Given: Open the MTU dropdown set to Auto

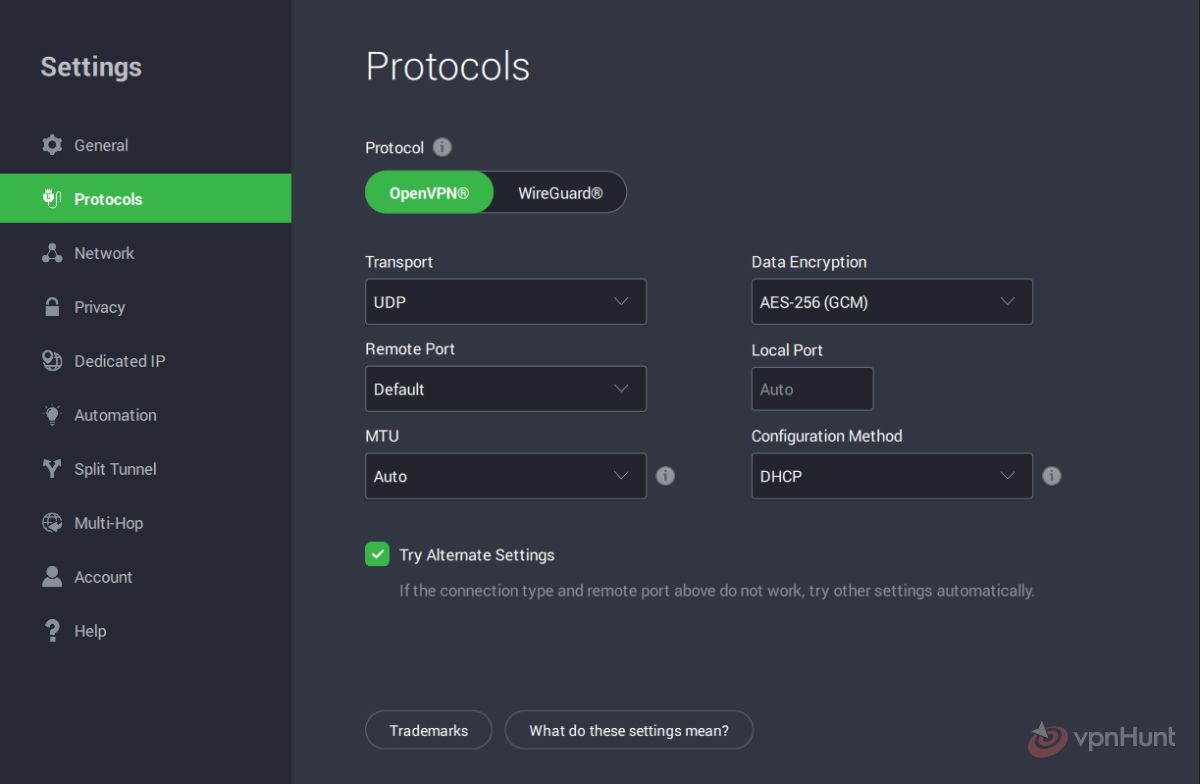Looking at the screenshot, I should (506, 476).
